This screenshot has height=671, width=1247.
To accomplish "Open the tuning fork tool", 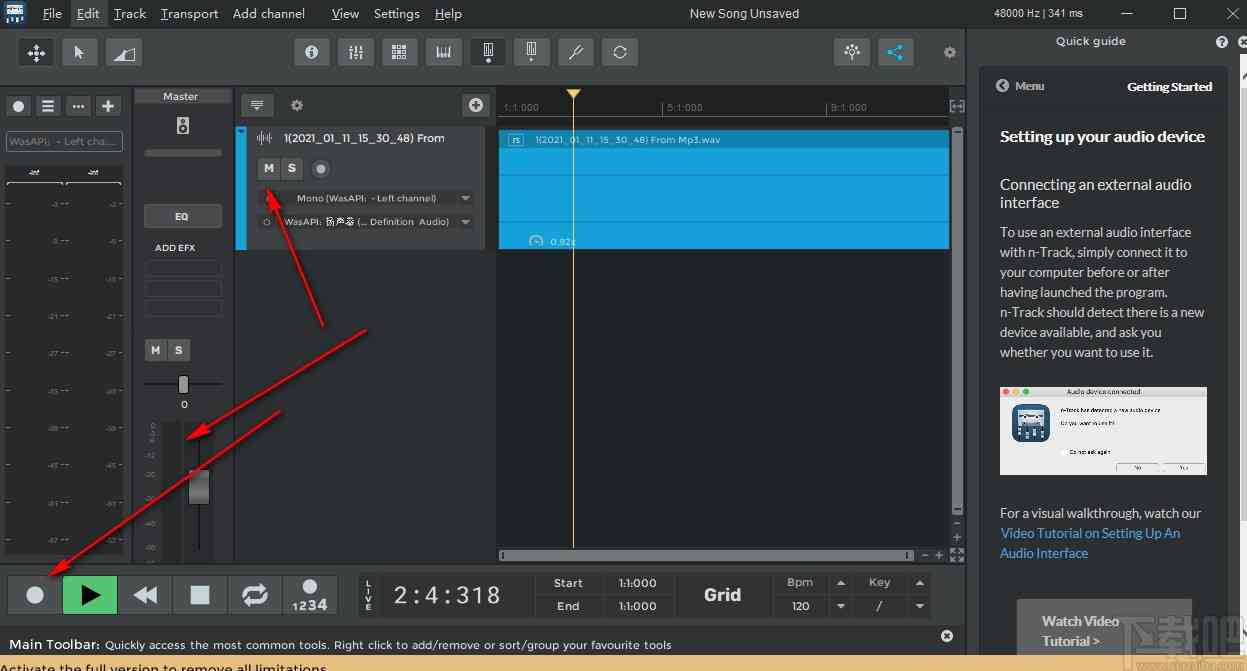I will click(x=576, y=52).
